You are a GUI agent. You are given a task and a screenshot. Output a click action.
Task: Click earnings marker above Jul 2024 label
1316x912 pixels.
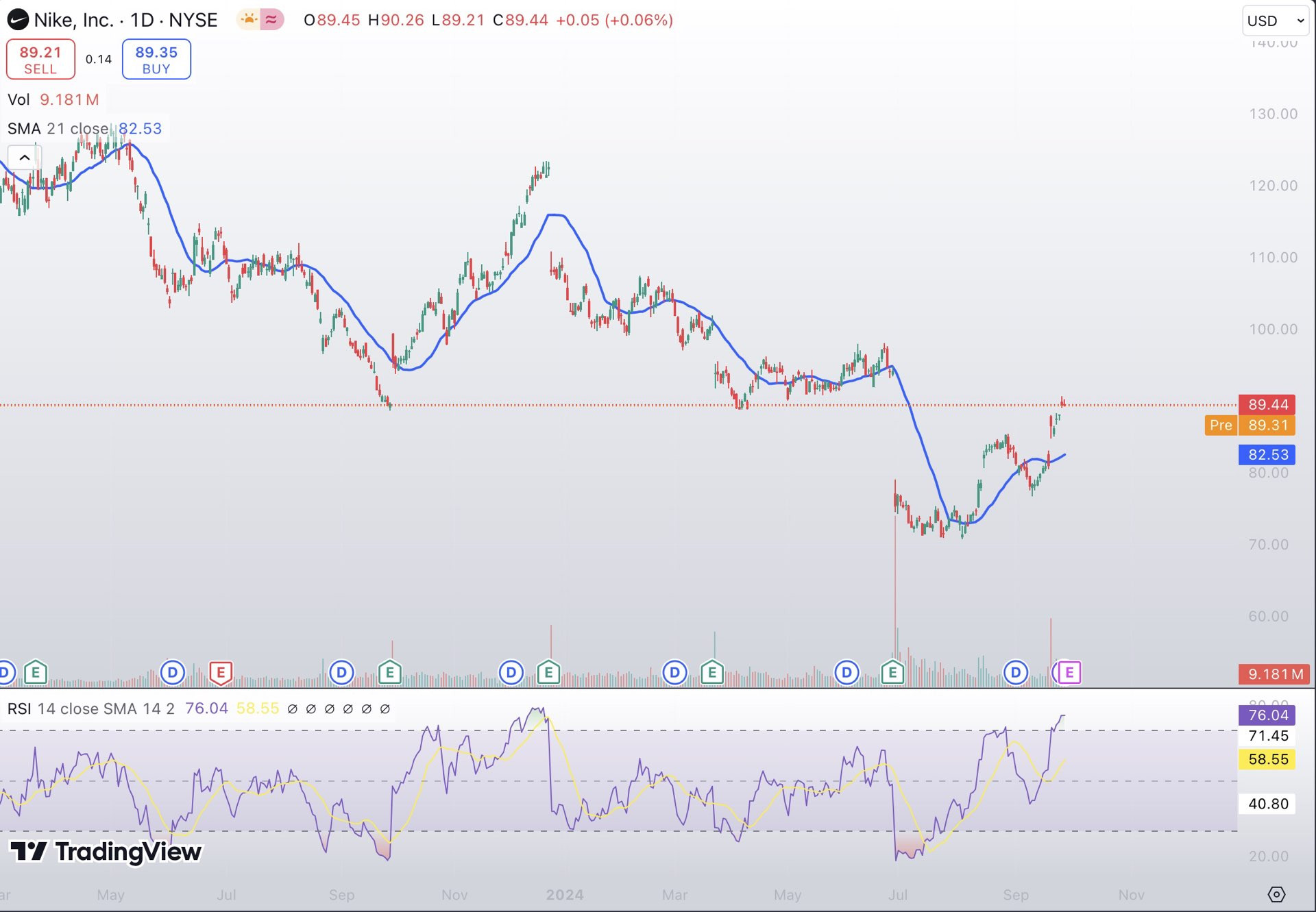click(892, 673)
